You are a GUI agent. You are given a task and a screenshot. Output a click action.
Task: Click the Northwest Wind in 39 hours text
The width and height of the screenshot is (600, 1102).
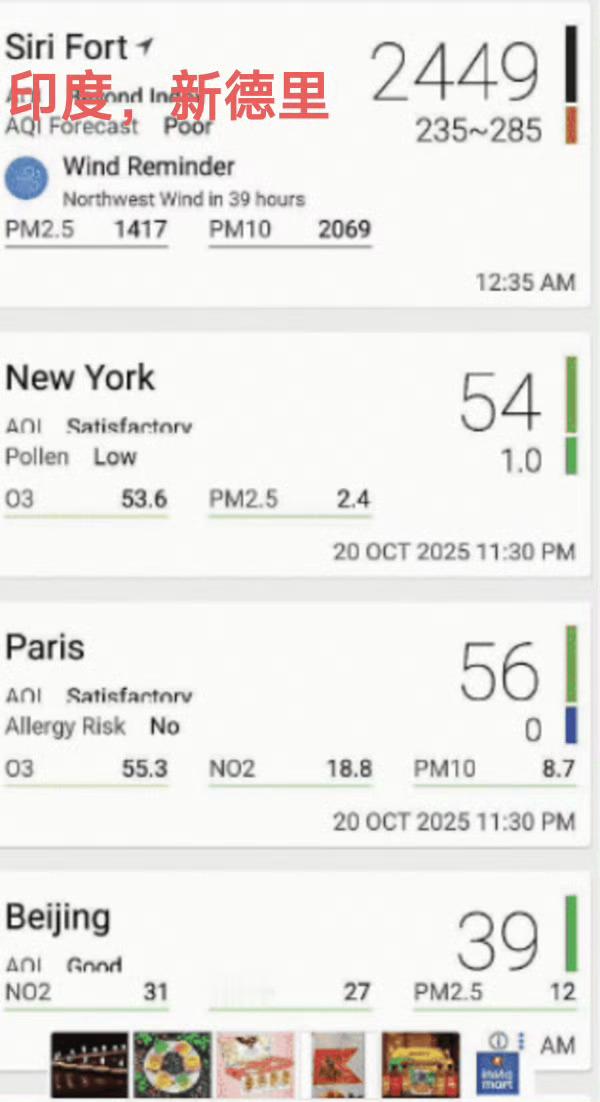click(x=184, y=200)
